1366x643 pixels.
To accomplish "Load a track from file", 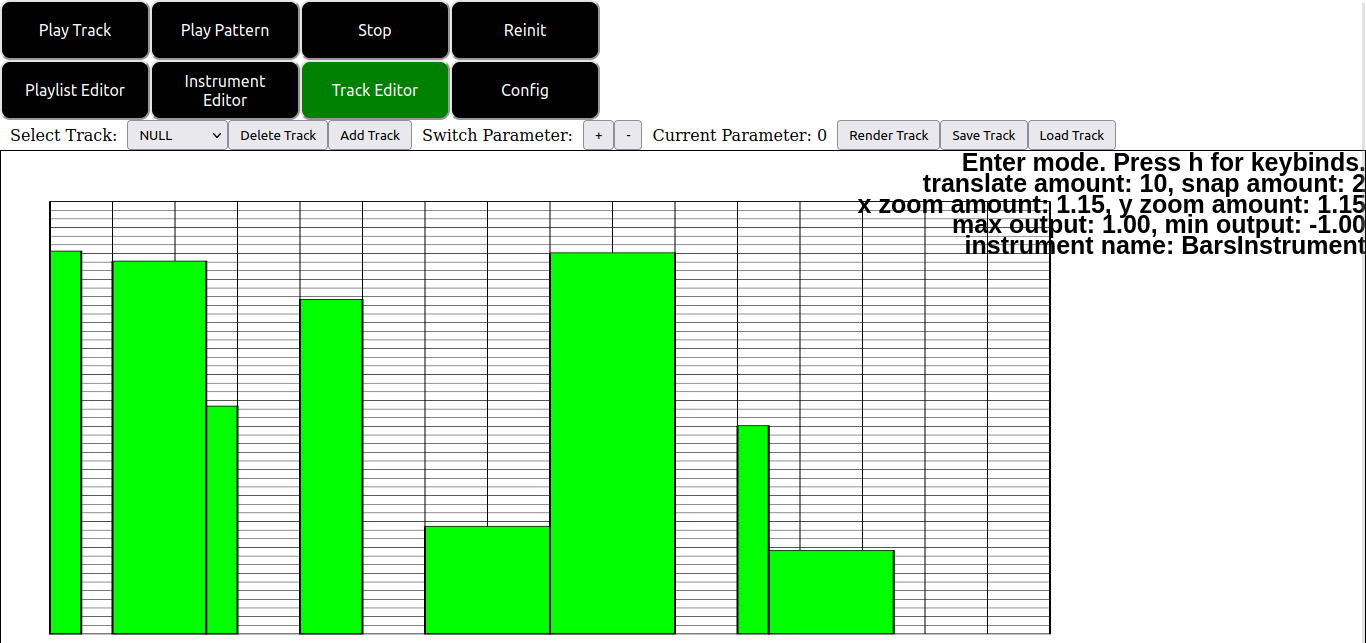I will [x=1072, y=135].
